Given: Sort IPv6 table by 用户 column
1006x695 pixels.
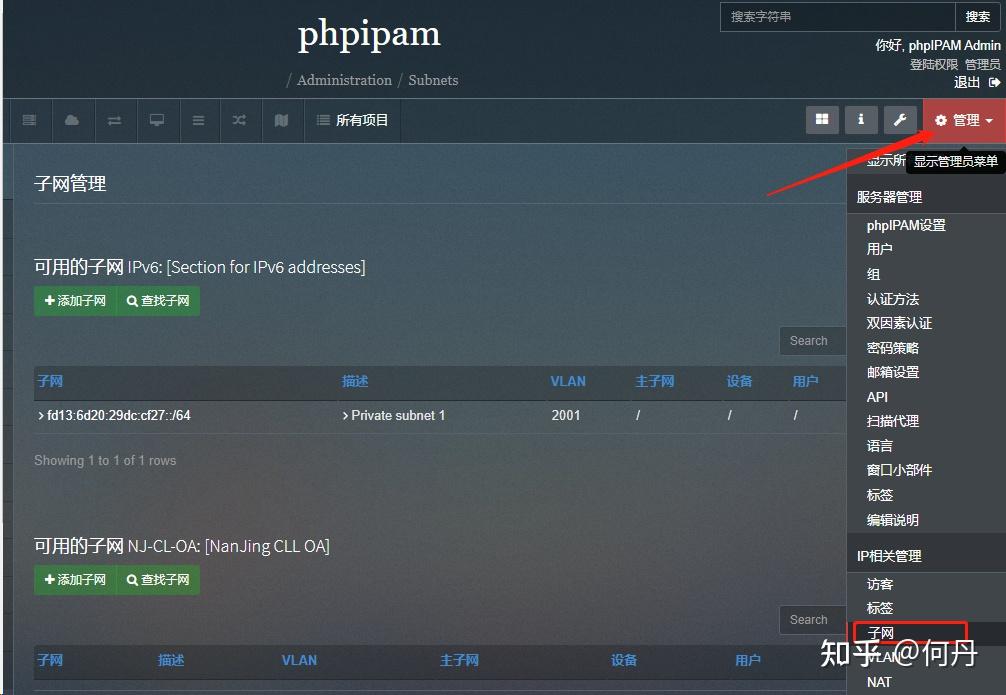Looking at the screenshot, I should 805,381.
